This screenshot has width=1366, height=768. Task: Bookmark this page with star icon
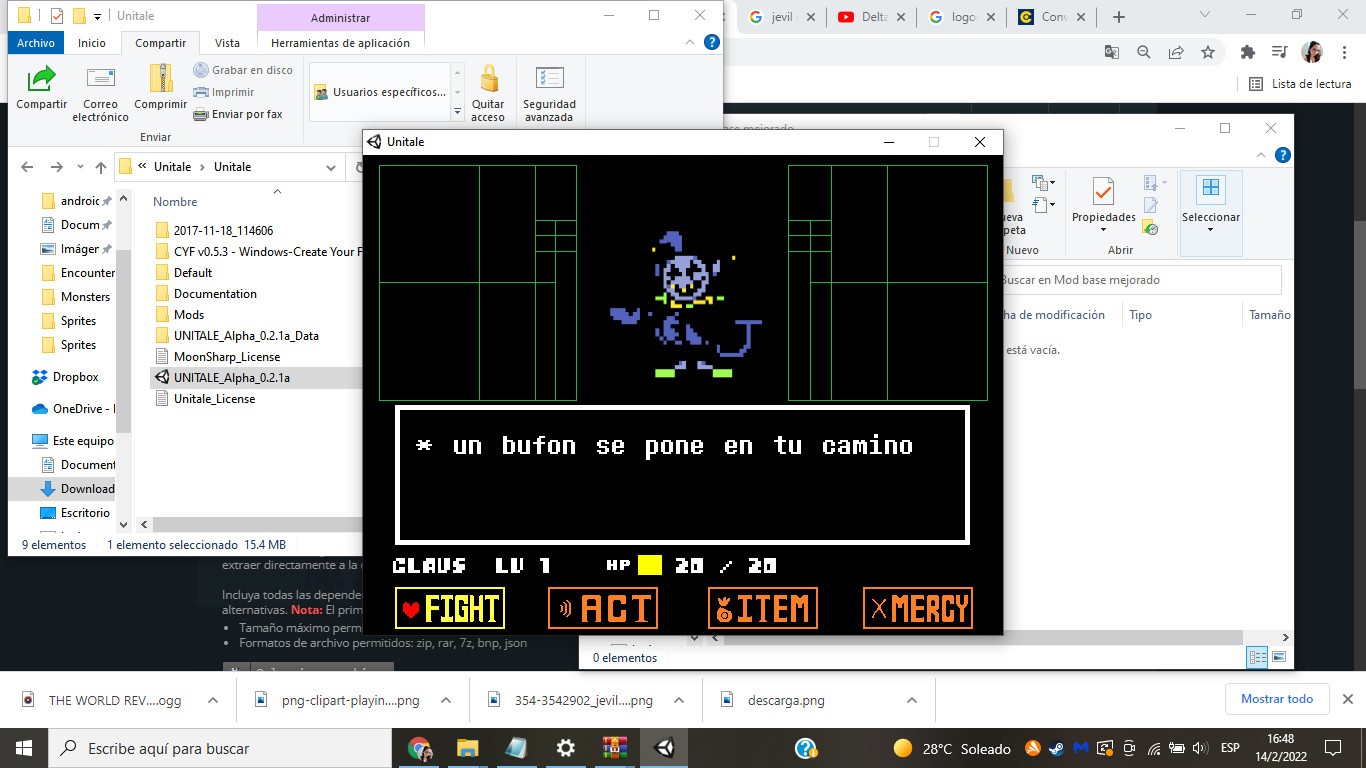pyautogui.click(x=1207, y=52)
